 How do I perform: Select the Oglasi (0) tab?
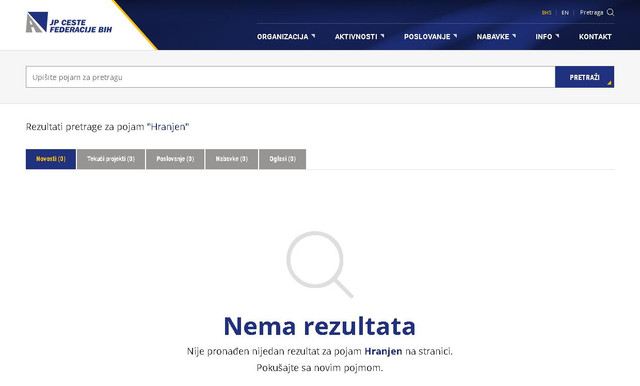tap(282, 159)
